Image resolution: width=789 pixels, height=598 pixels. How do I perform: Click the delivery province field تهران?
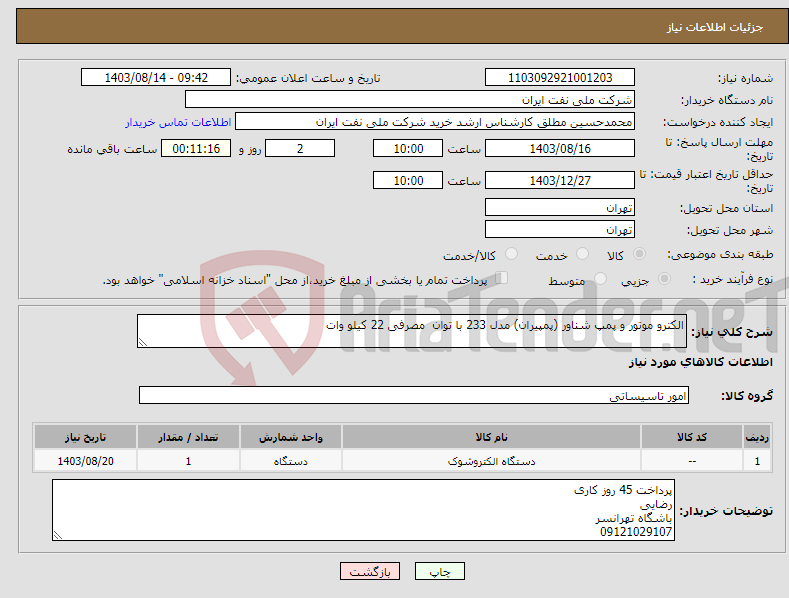(x=560, y=207)
